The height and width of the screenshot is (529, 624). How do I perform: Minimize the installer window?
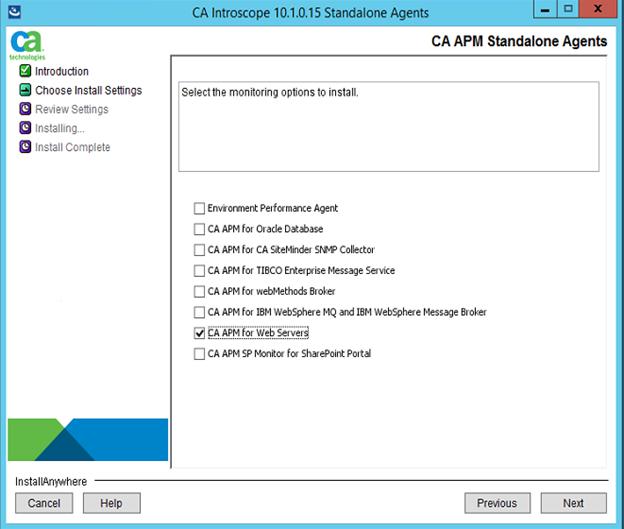pyautogui.click(x=545, y=10)
